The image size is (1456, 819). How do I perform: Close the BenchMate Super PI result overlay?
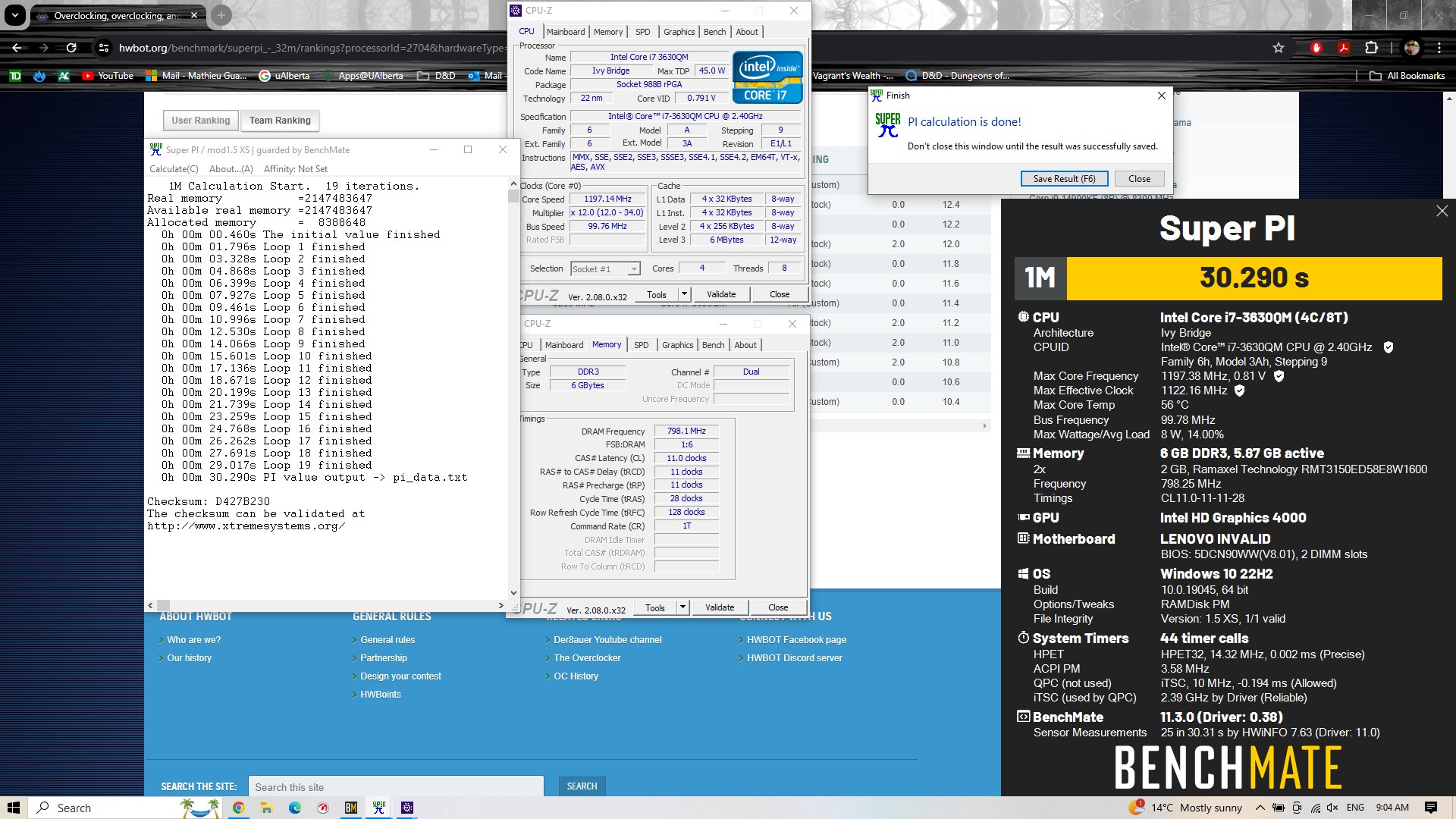point(1442,212)
